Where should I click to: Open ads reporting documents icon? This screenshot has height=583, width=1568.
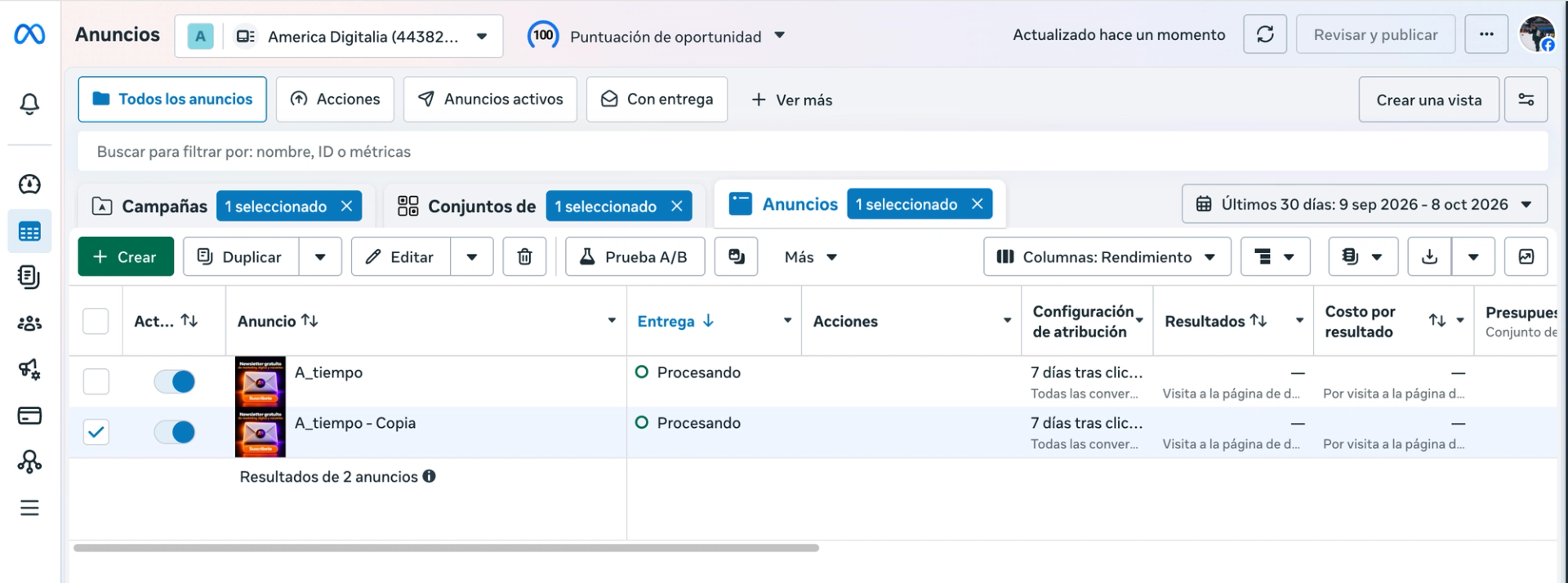(29, 278)
